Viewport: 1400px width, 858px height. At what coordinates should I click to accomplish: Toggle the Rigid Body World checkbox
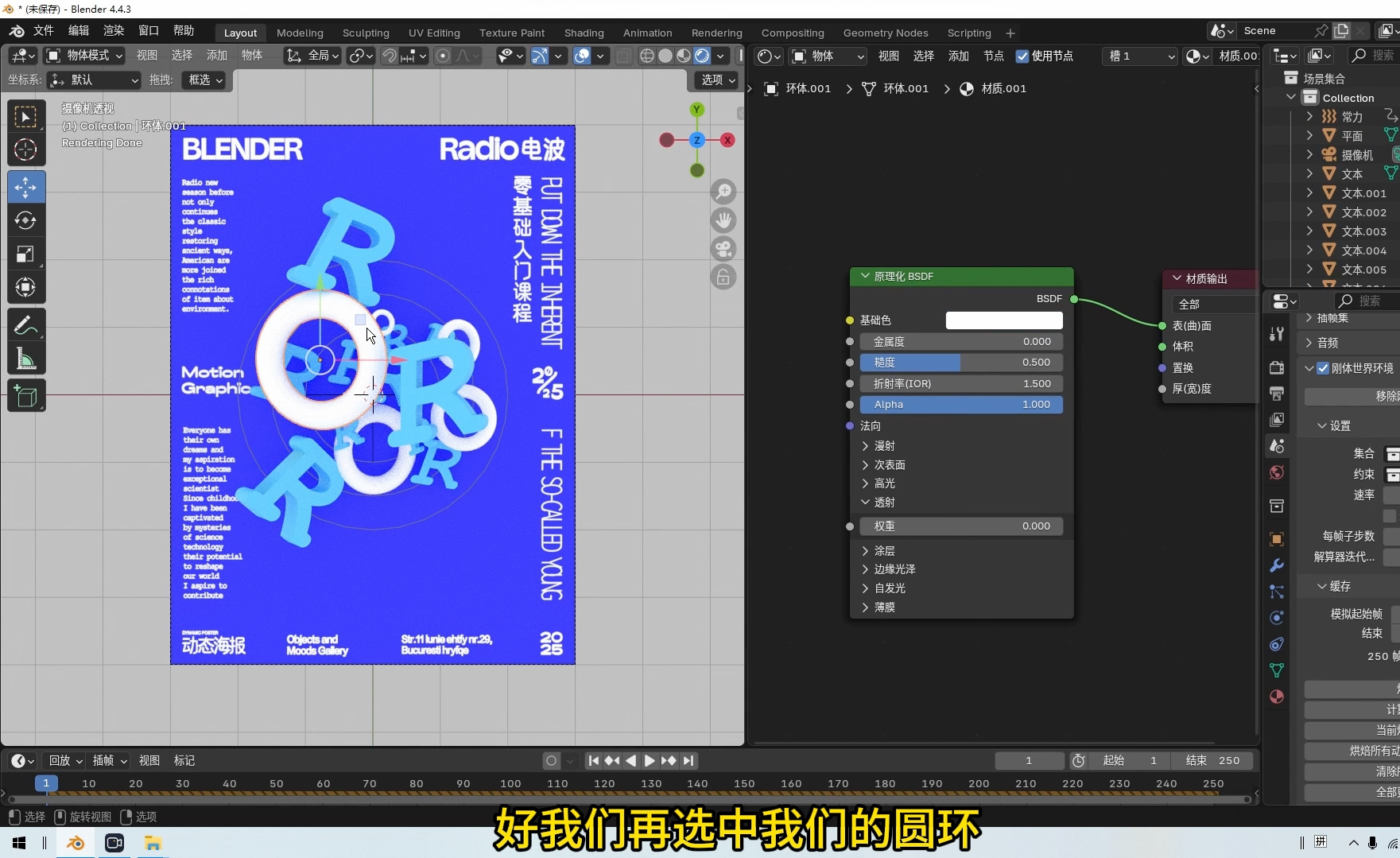pos(1323,368)
